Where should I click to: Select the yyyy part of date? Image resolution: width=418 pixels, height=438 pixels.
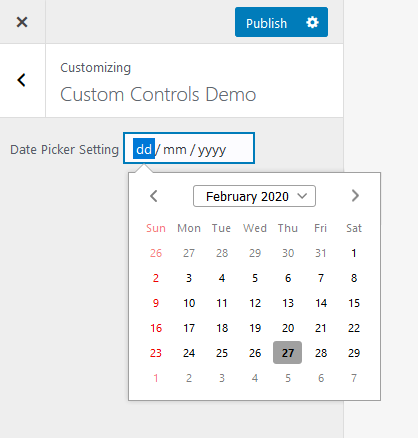212,150
